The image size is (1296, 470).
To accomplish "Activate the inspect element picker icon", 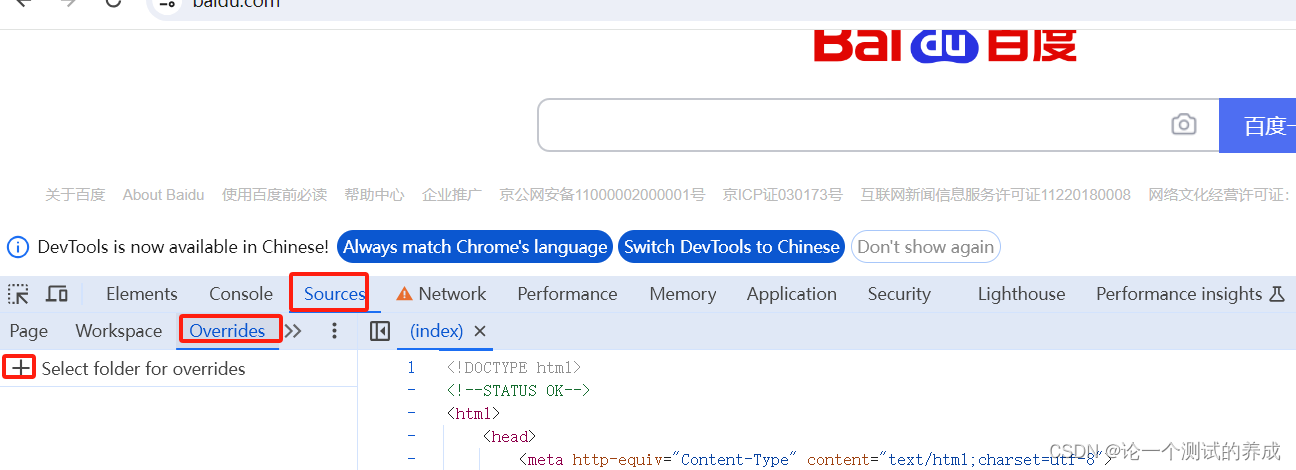I will click(18, 294).
